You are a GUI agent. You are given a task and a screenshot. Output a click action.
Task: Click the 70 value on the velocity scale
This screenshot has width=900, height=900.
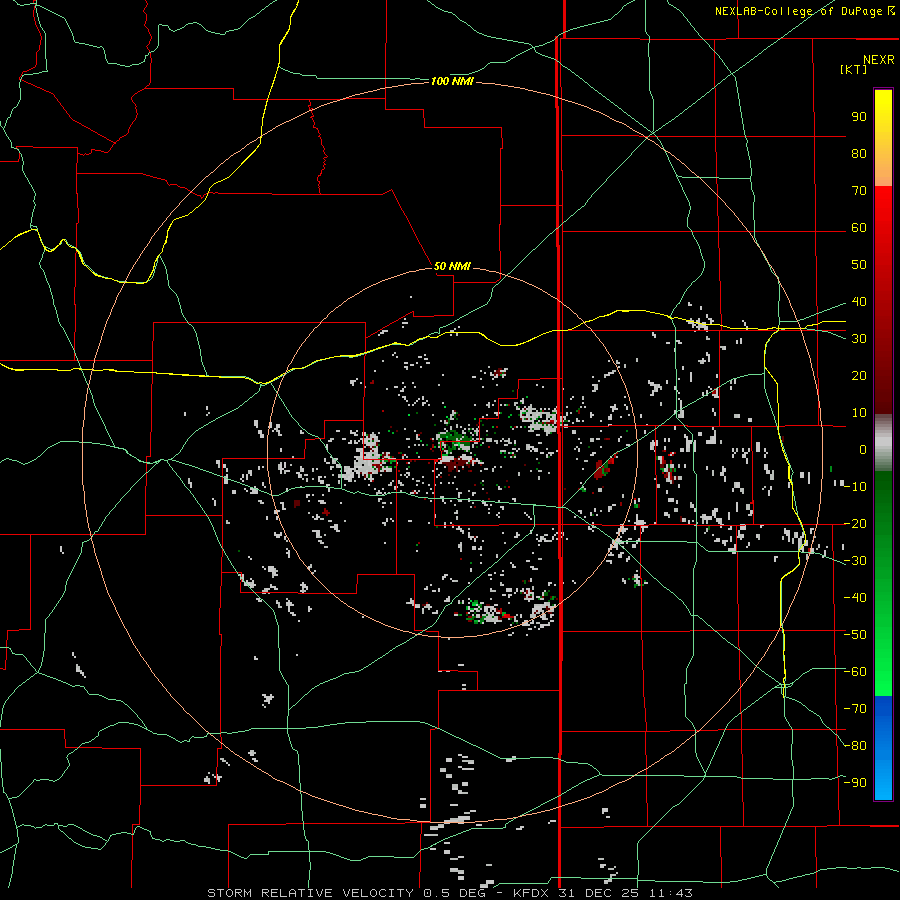[859, 191]
